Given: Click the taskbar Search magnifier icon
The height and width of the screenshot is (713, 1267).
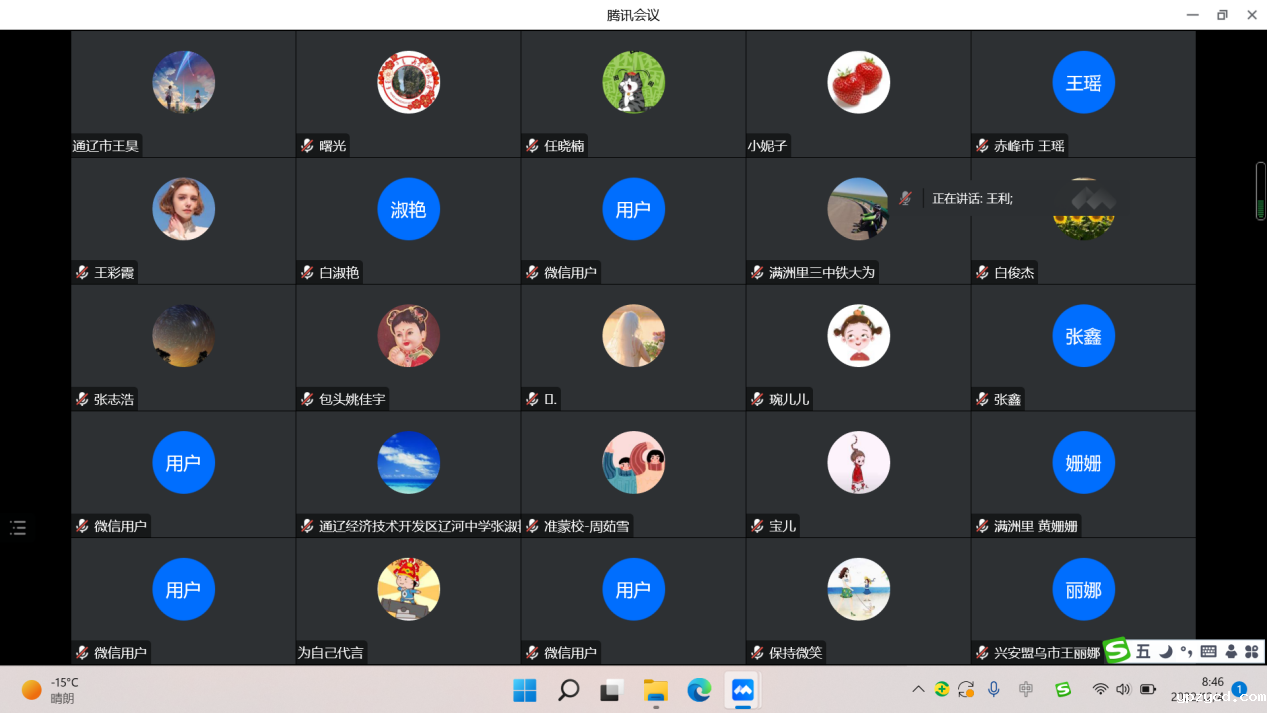Looking at the screenshot, I should click(x=568, y=690).
